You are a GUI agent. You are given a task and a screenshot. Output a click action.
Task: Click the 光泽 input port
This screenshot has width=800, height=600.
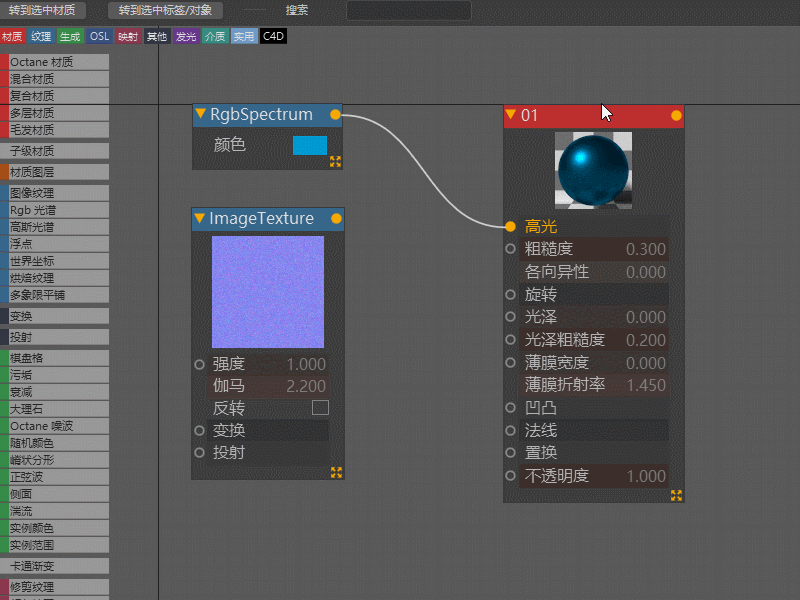510,317
